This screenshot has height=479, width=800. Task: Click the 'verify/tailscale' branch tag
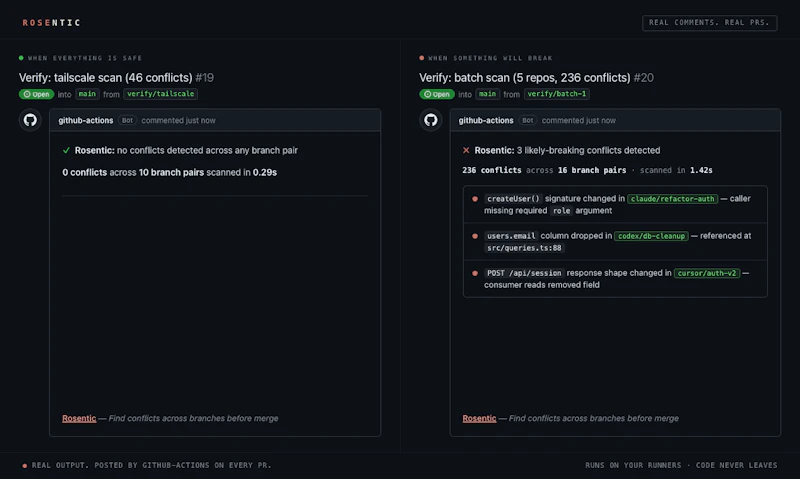tap(160, 94)
